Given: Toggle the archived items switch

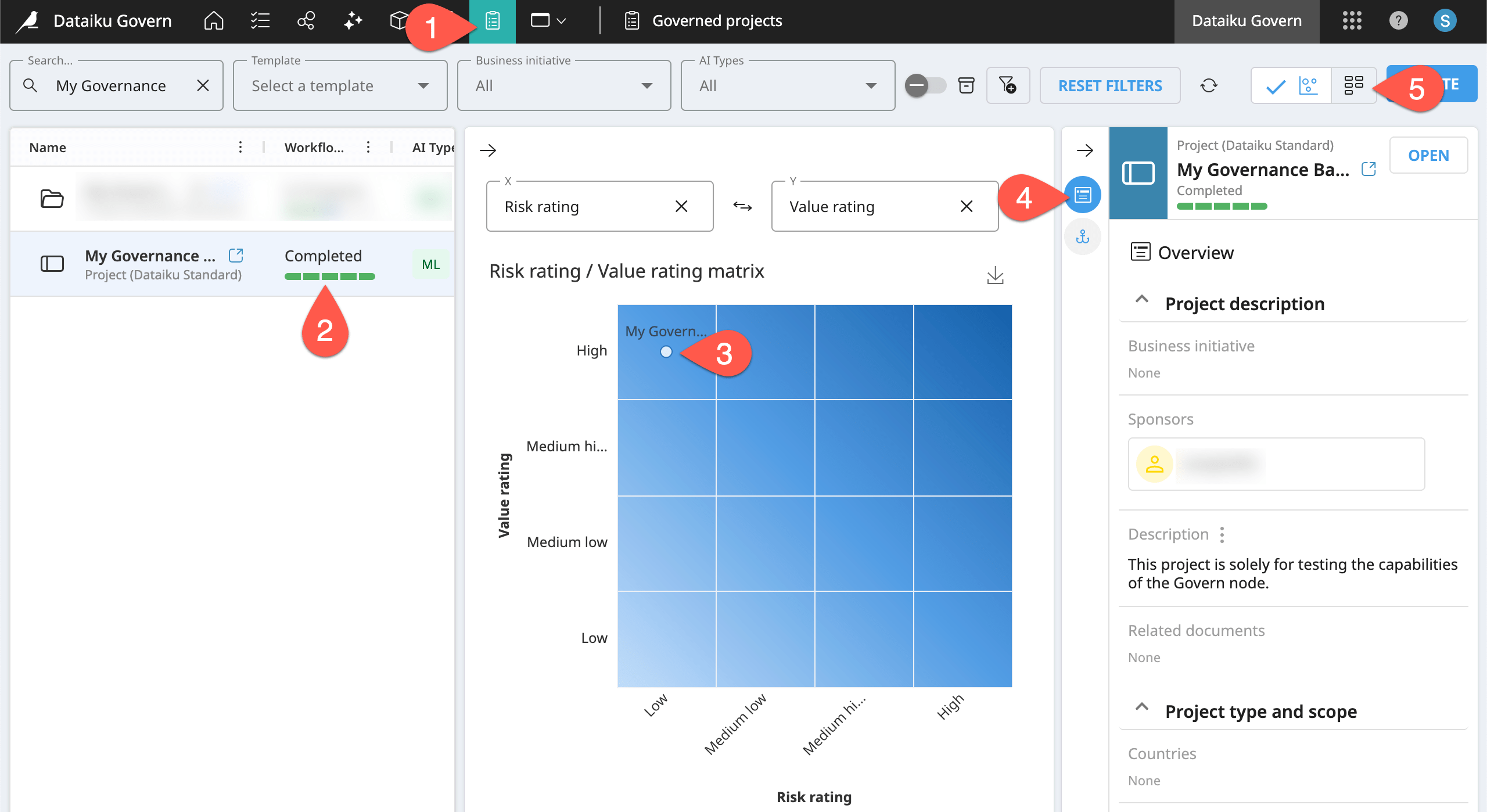Looking at the screenshot, I should click(x=925, y=85).
